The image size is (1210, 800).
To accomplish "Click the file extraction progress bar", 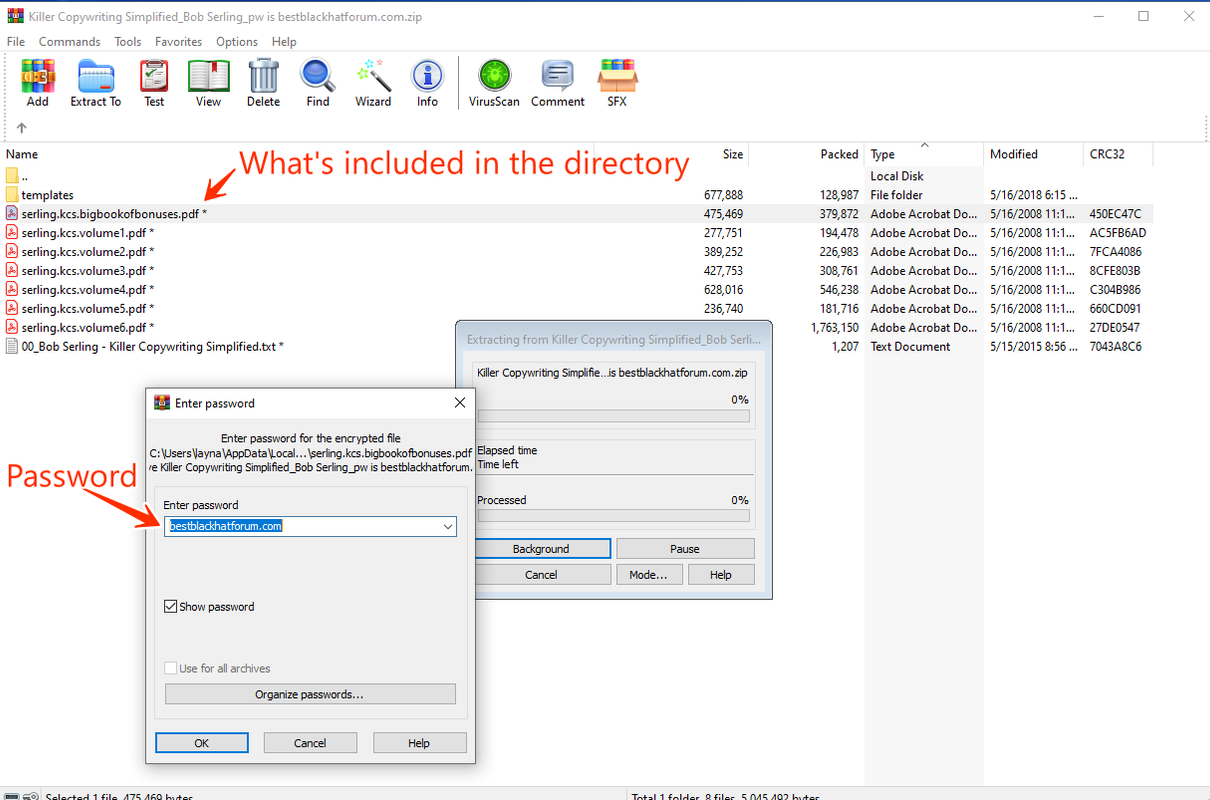I will tap(613, 416).
